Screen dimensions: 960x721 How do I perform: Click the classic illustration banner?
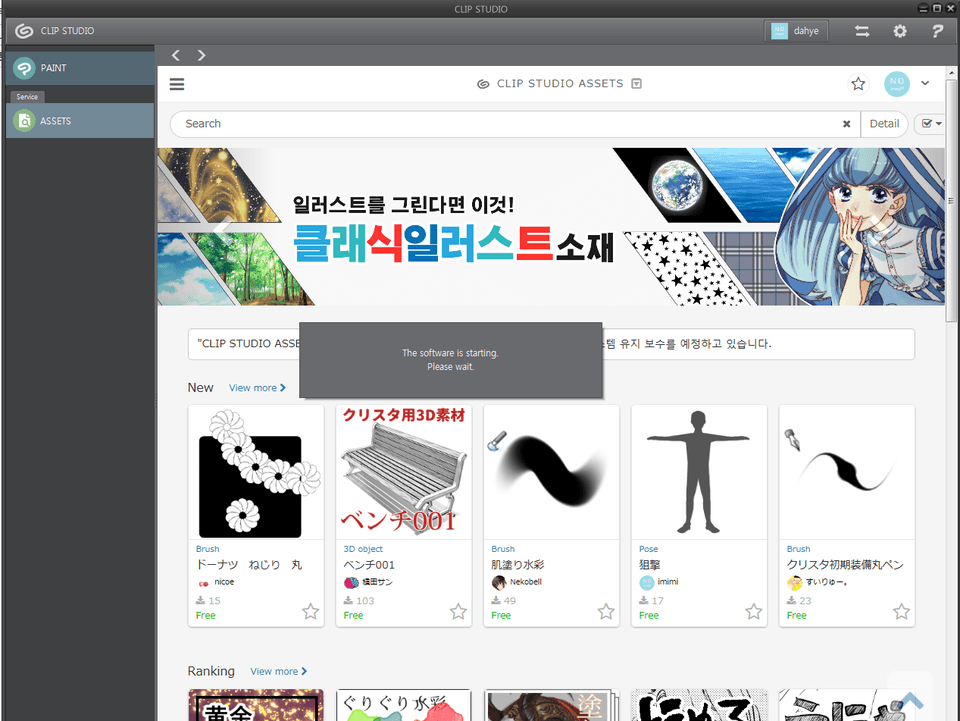point(551,226)
